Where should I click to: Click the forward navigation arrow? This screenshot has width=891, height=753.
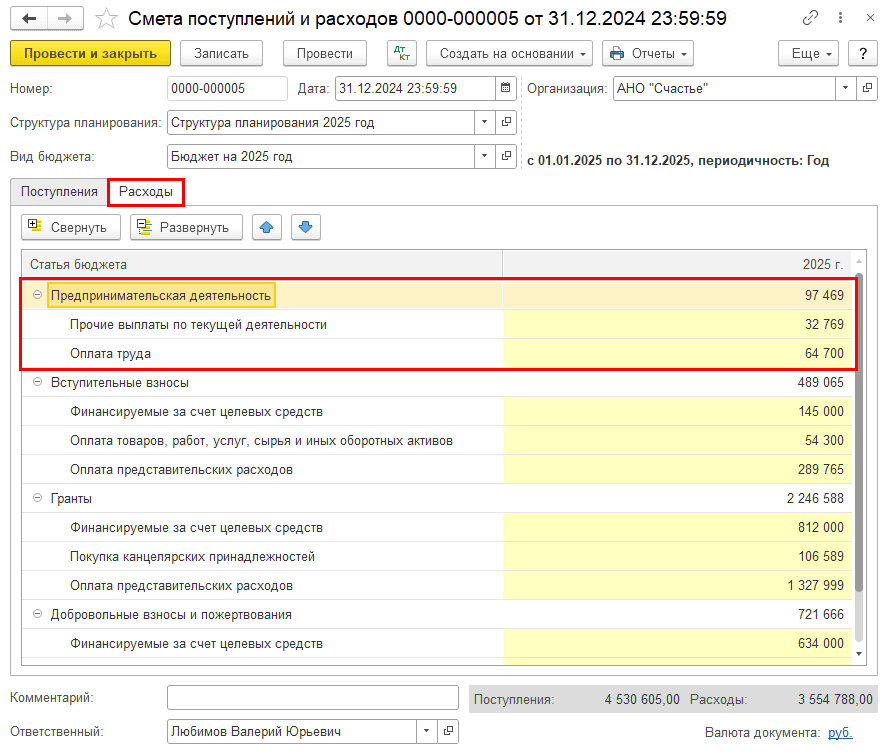tap(65, 19)
